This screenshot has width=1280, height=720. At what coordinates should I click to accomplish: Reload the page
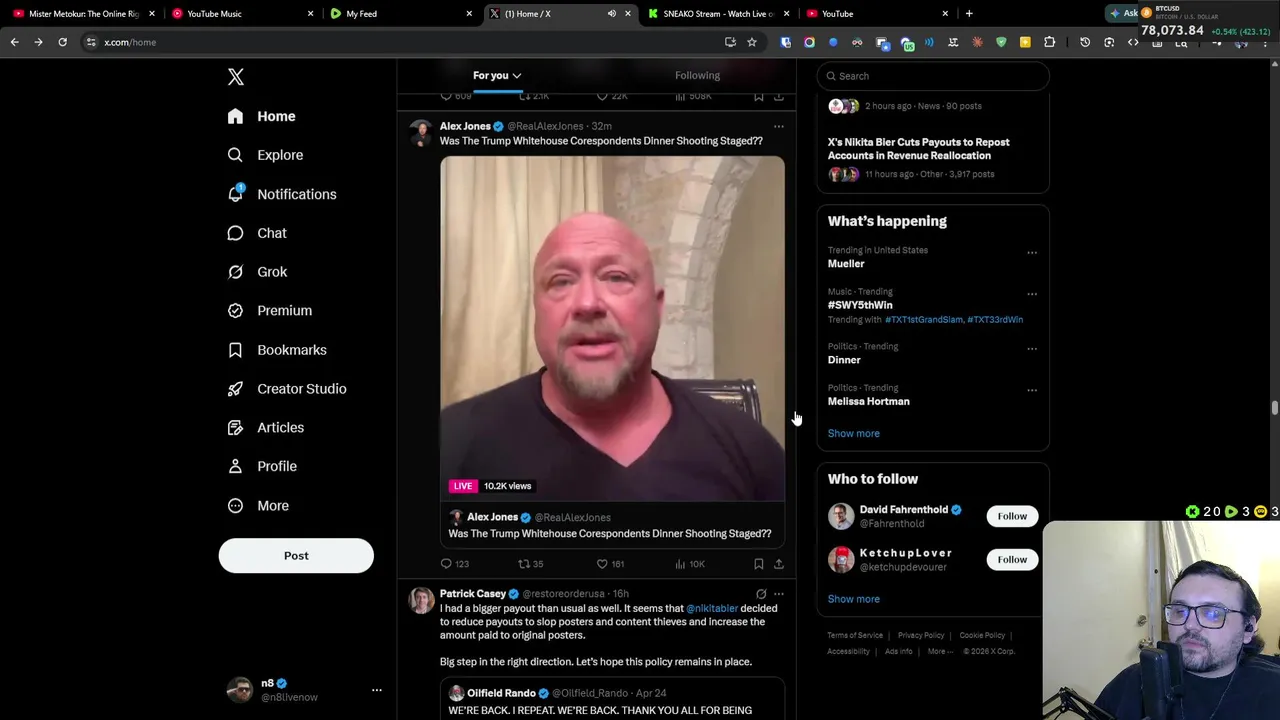(x=62, y=42)
